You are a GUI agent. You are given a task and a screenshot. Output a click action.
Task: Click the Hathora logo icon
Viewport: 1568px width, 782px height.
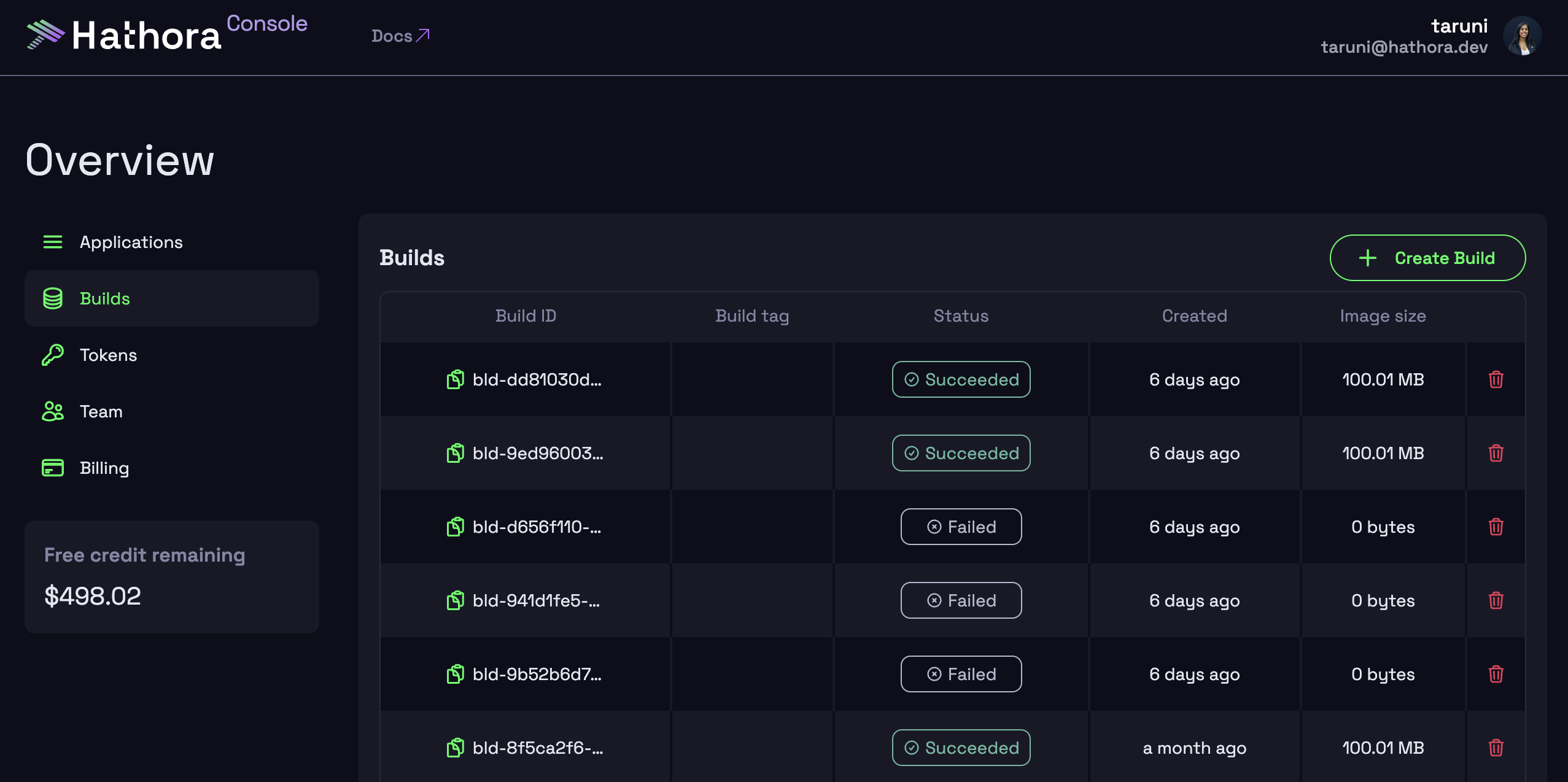45,34
